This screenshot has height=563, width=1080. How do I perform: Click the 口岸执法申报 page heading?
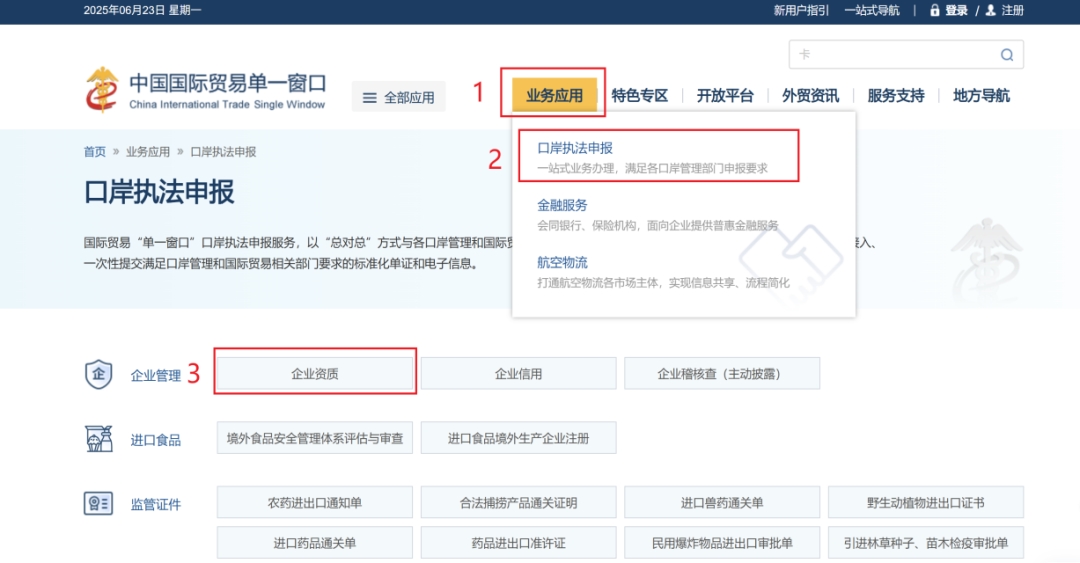click(159, 192)
